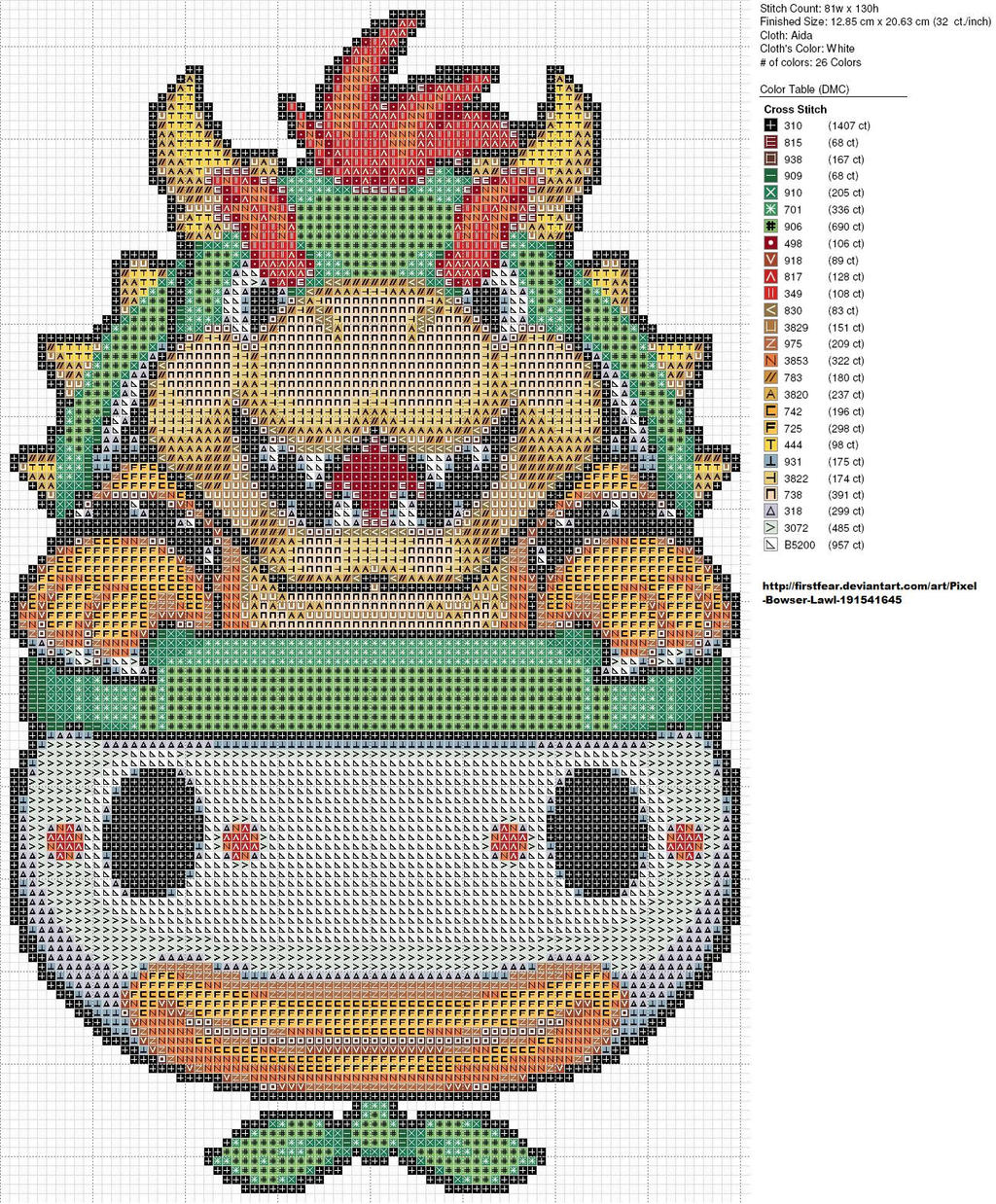Click the 349 double-bar red swatch
The width and height of the screenshot is (996, 1204).
click(770, 294)
